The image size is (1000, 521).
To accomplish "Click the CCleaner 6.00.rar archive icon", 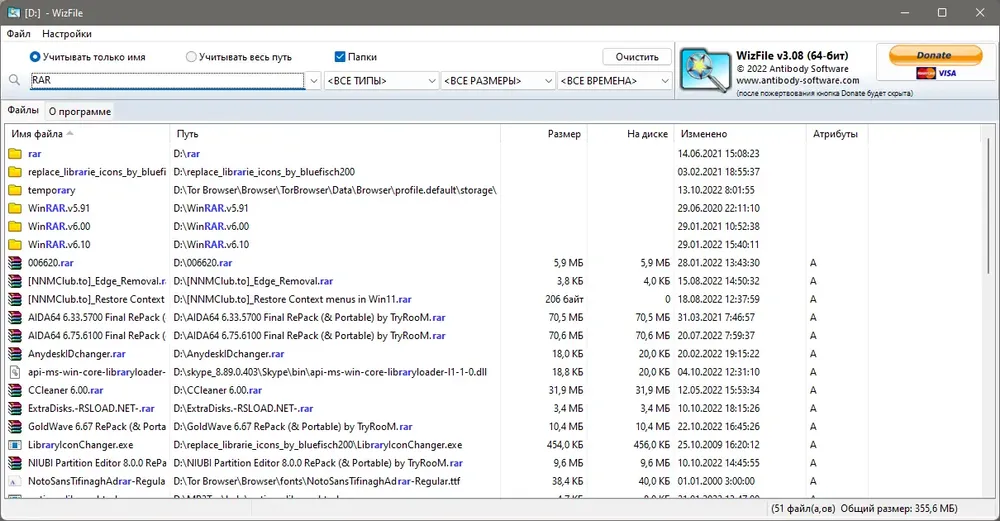I will [x=15, y=390].
